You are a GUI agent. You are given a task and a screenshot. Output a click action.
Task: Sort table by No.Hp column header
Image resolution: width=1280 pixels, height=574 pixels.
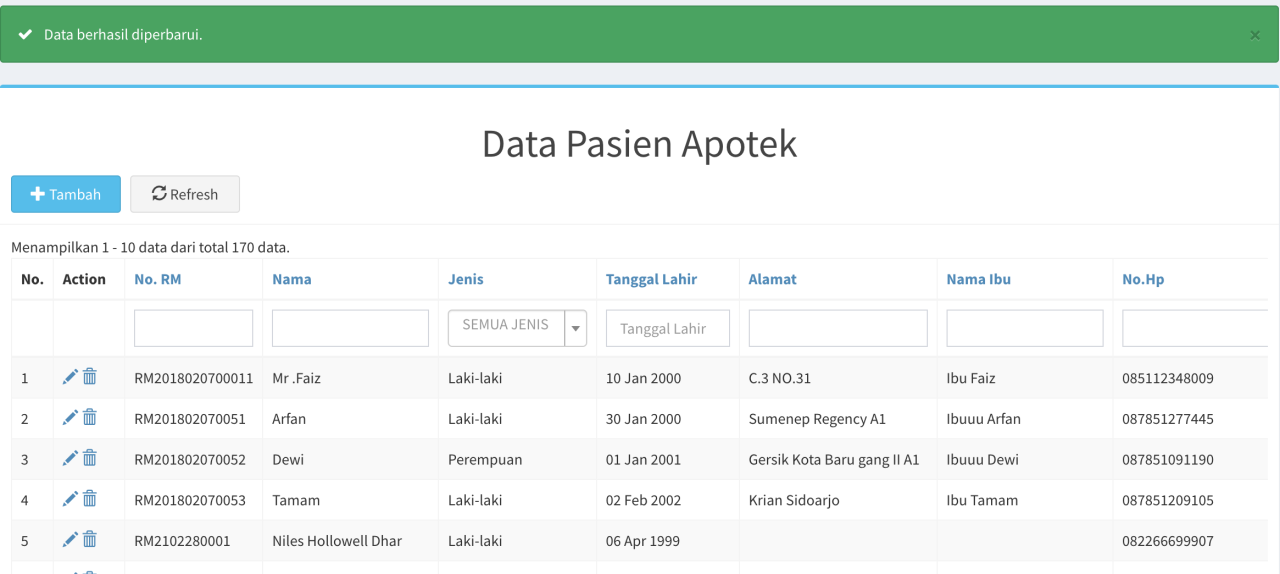(1143, 279)
